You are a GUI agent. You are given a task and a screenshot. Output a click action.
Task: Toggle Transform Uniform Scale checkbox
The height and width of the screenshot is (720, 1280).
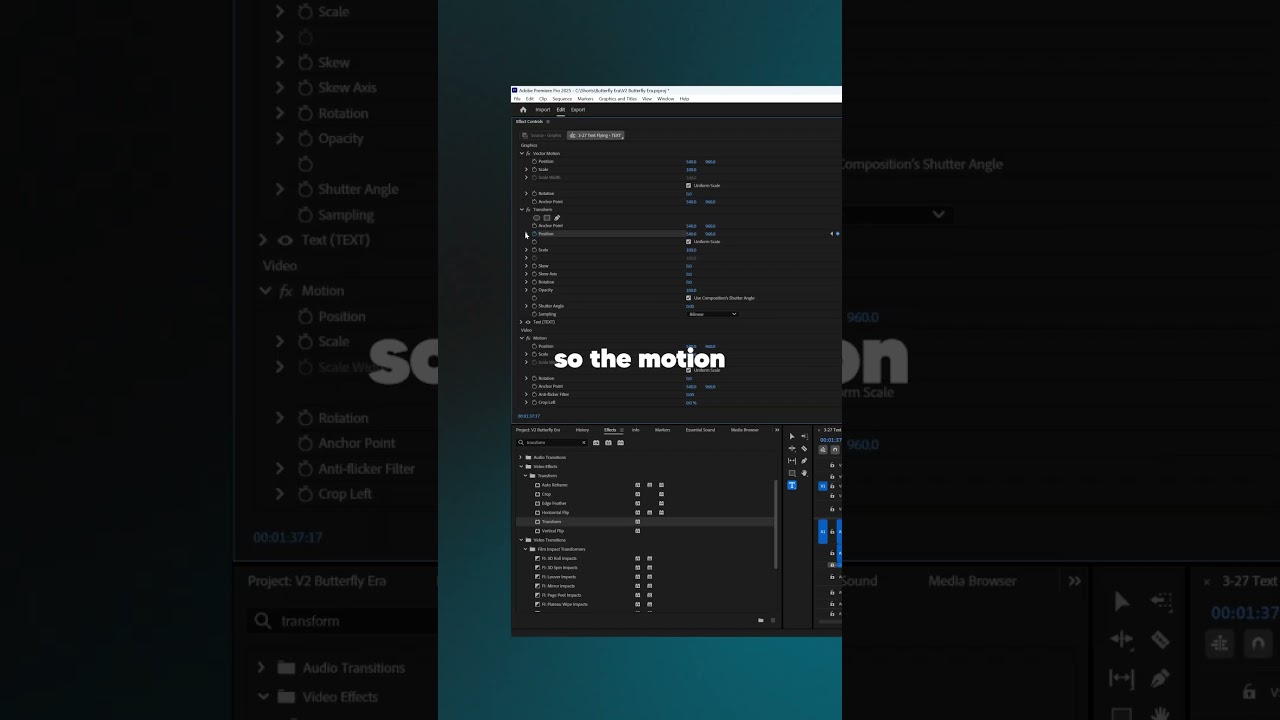[688, 242]
